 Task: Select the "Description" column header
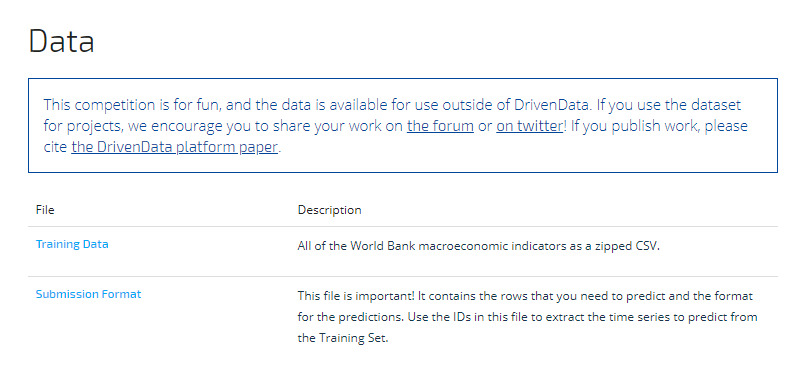(x=329, y=210)
